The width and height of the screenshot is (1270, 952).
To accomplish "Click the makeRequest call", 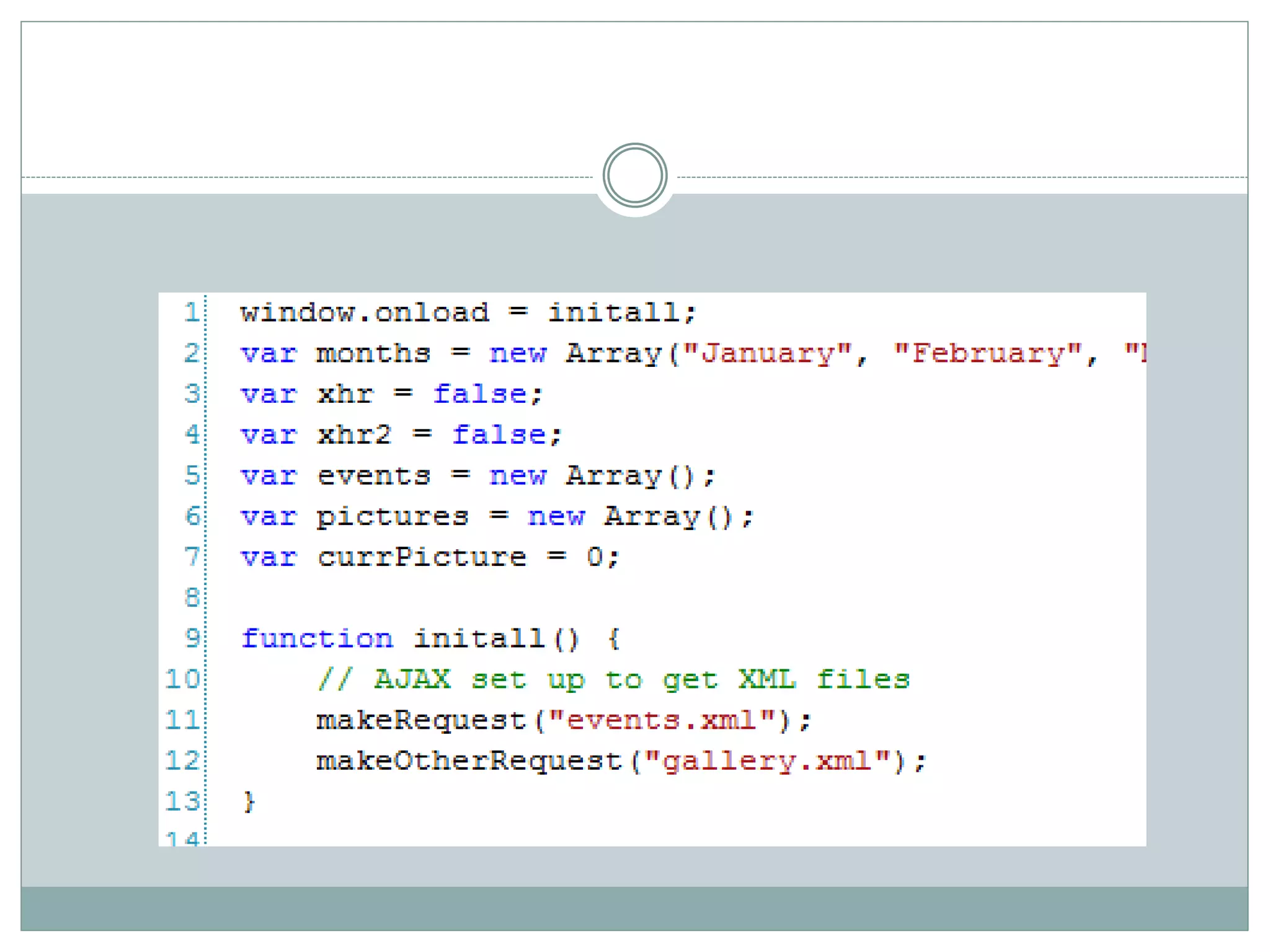I will click(x=421, y=720).
